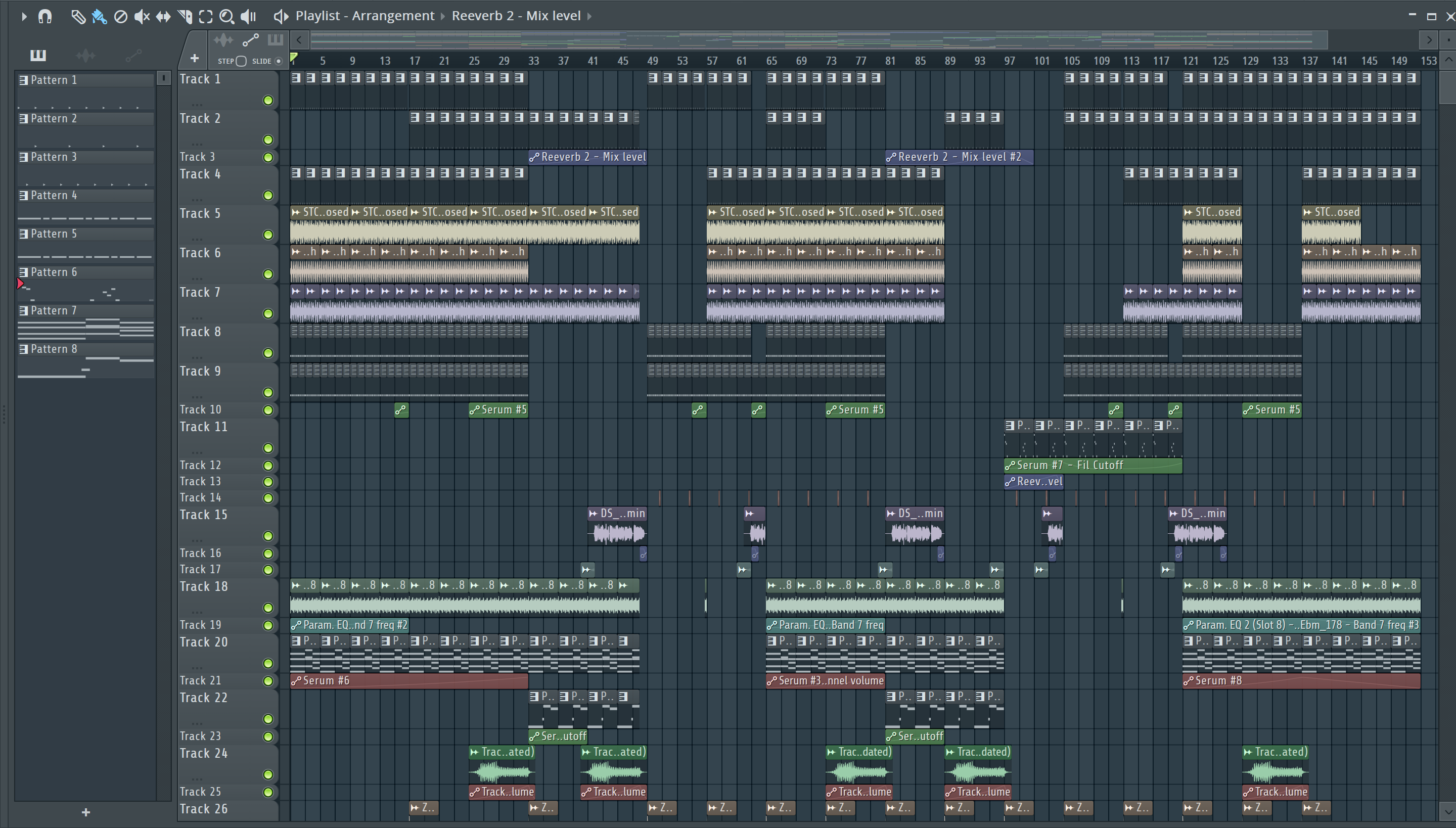Image resolution: width=1456 pixels, height=828 pixels.
Task: Activate the Zoom tool
Action: click(x=226, y=17)
